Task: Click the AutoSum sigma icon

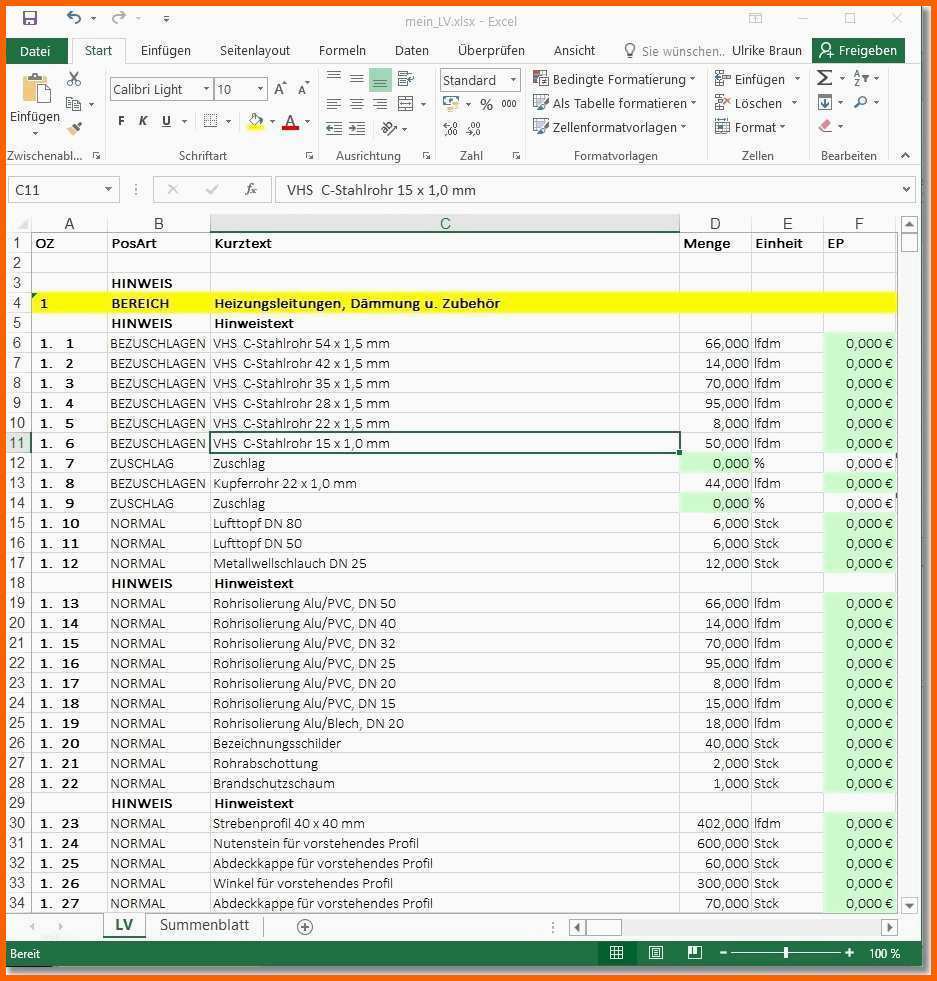Action: click(x=824, y=78)
